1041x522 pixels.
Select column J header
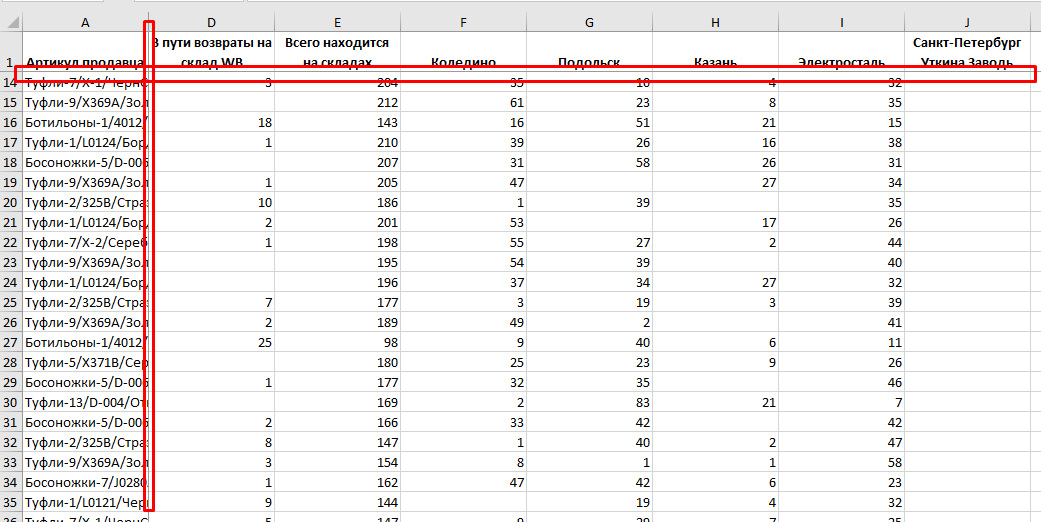pyautogui.click(x=967, y=22)
